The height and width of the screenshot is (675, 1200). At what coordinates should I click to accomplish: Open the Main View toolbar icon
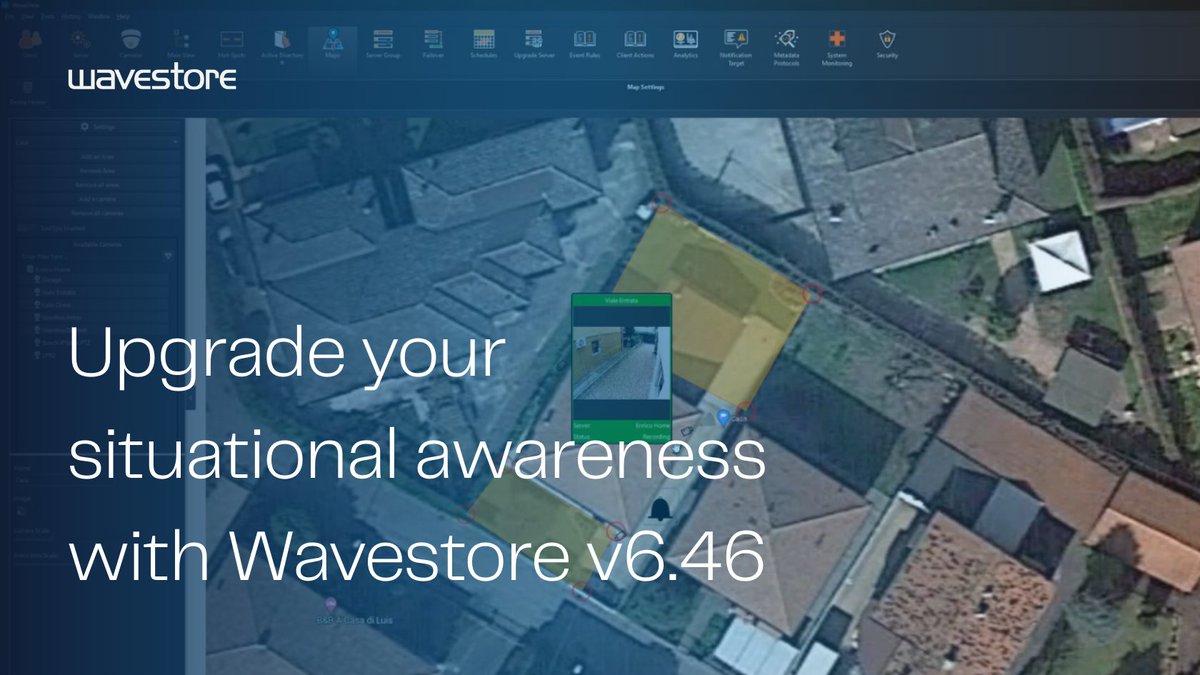[x=181, y=44]
